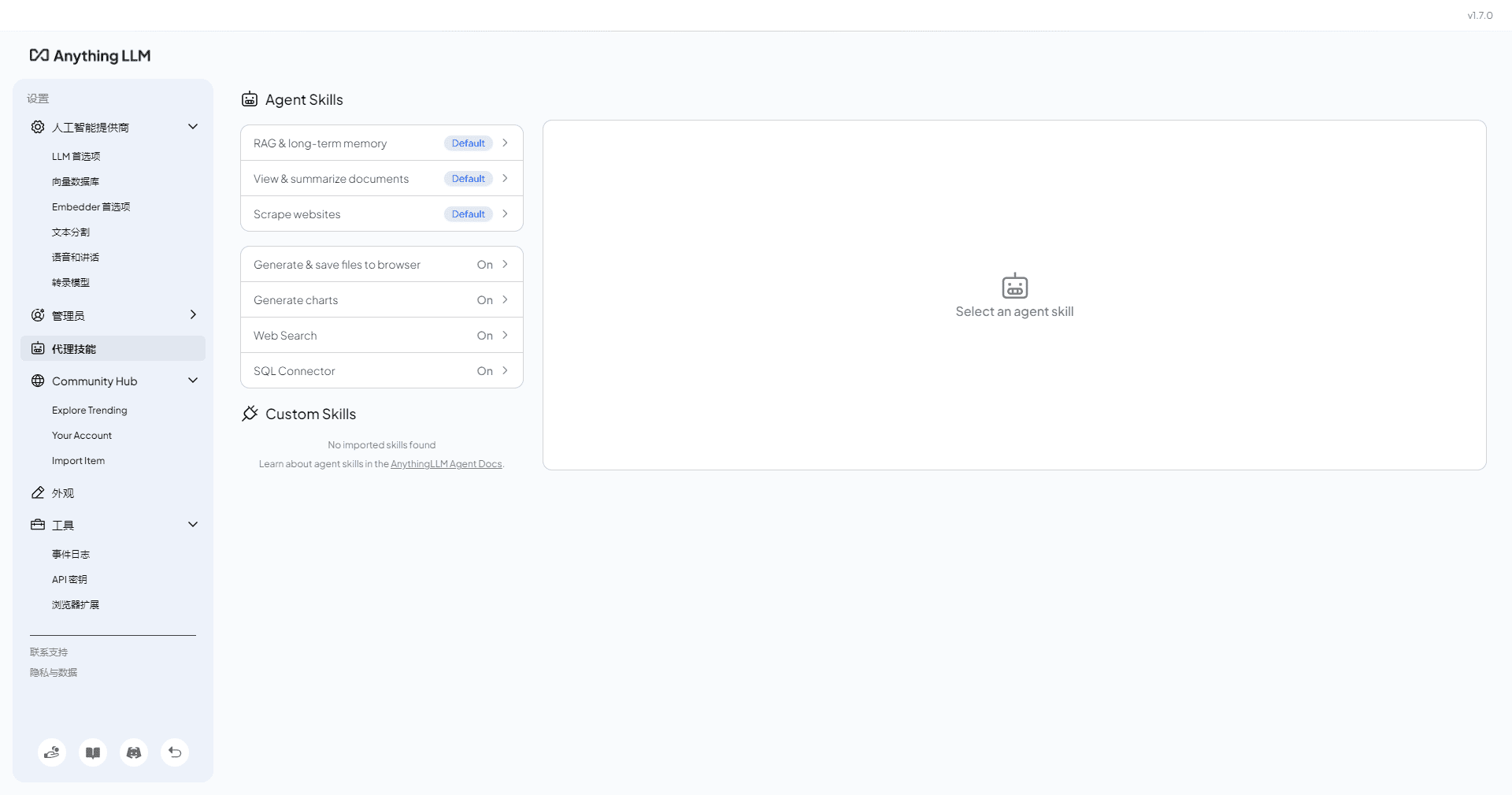This screenshot has height=795, width=1512.
Task: Open 文本分割 settings
Action: (x=71, y=232)
